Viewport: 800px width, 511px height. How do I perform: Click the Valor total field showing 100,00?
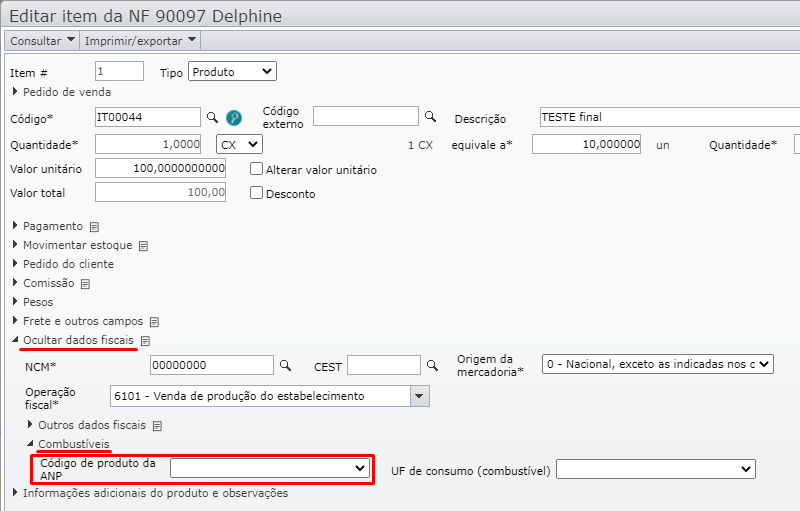(160, 192)
